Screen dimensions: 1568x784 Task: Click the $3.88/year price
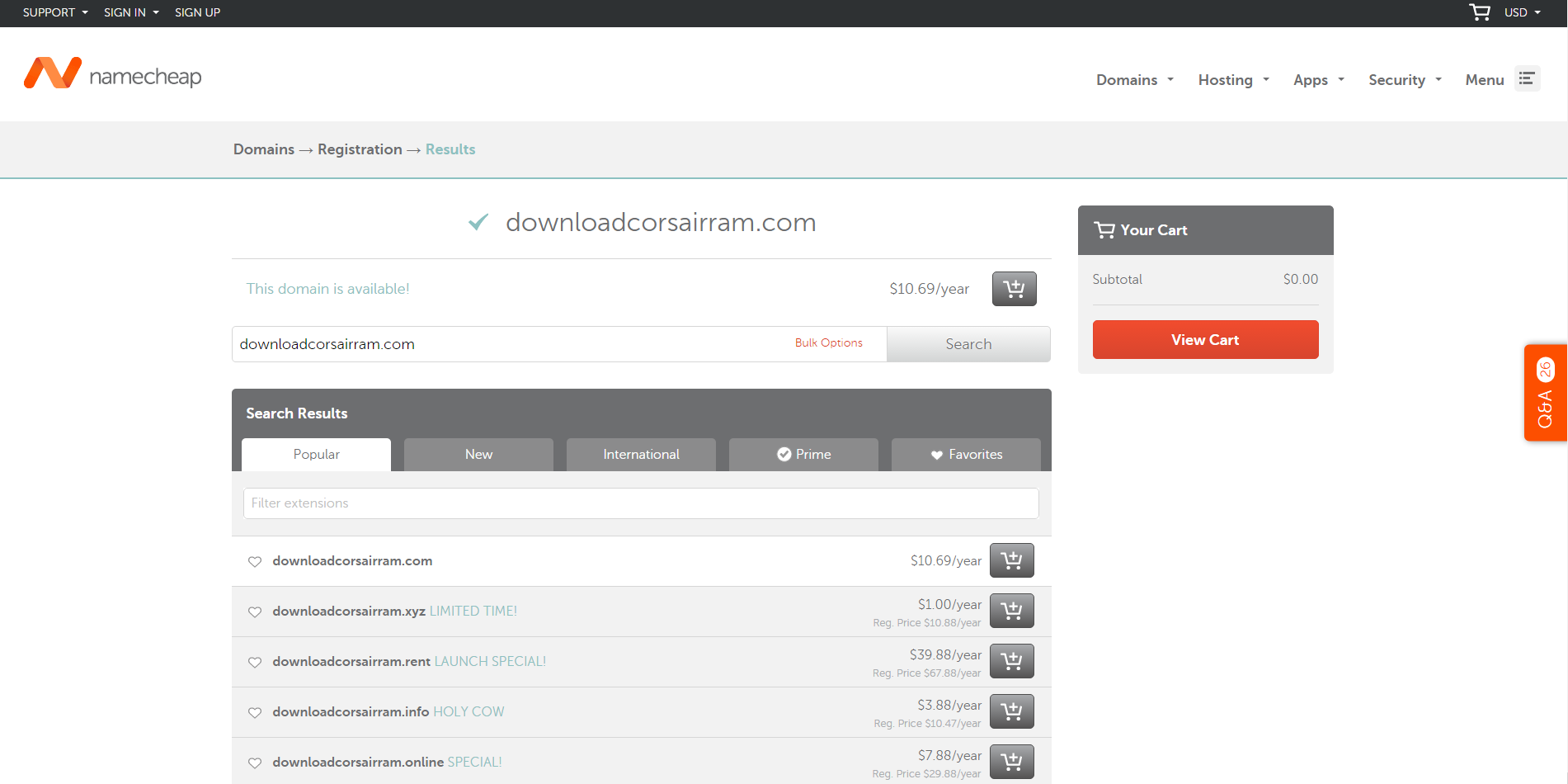coord(949,706)
